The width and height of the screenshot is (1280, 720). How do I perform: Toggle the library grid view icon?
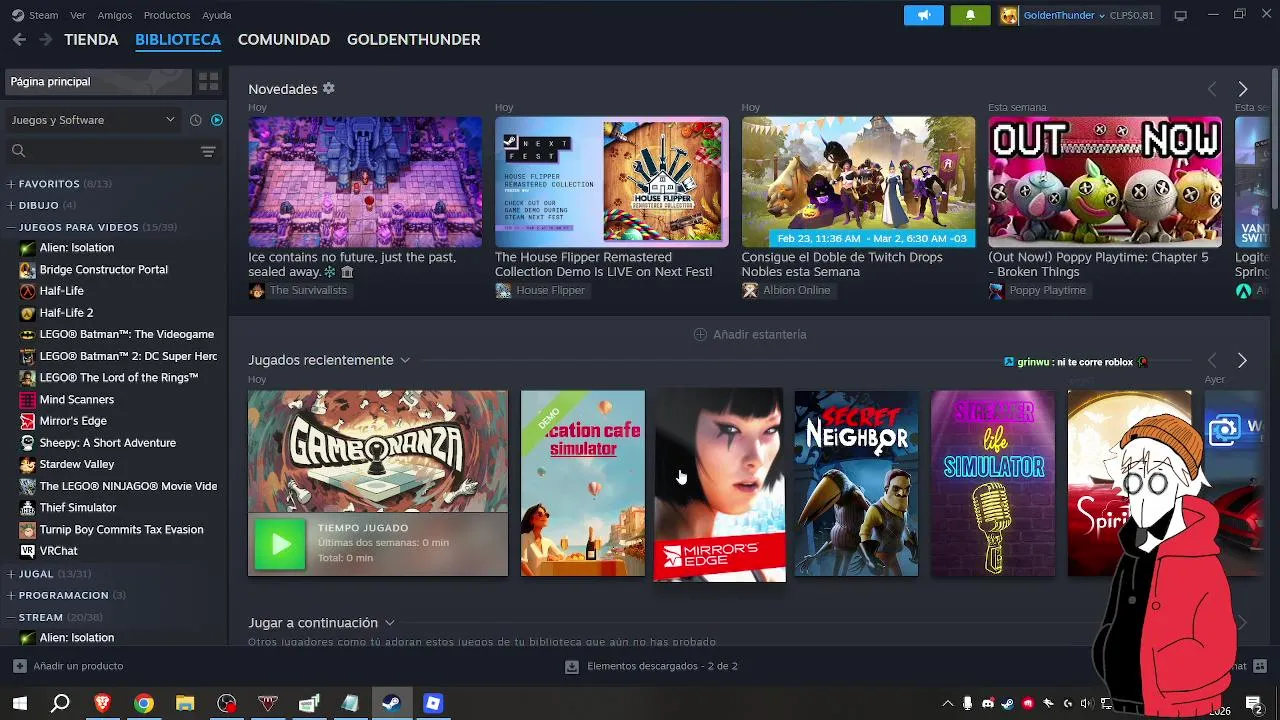(x=208, y=82)
